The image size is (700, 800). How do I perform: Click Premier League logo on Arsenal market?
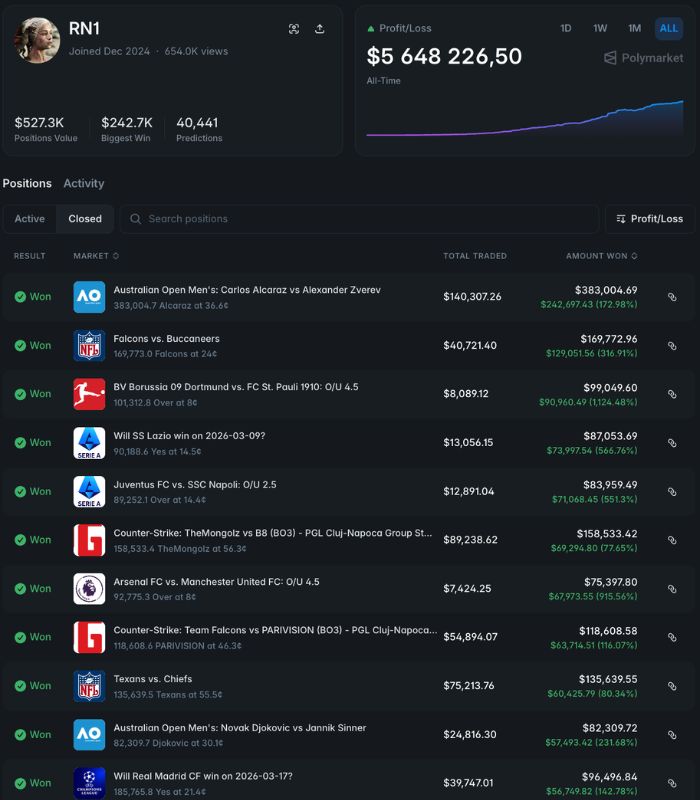(89, 589)
